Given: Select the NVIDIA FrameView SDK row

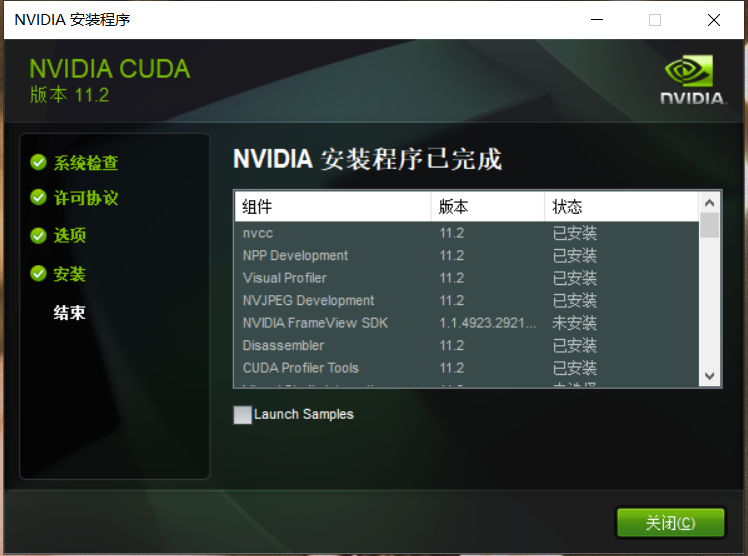Looking at the screenshot, I should pos(467,323).
